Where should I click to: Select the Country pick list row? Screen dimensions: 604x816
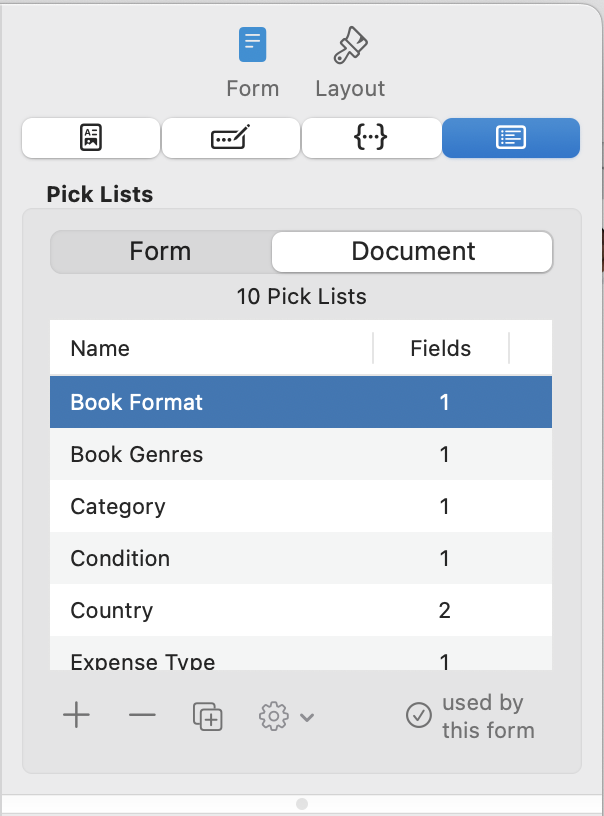point(111,610)
